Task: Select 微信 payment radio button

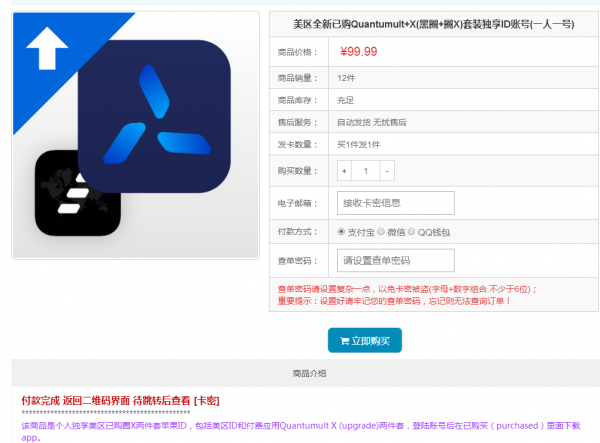Action: click(381, 231)
